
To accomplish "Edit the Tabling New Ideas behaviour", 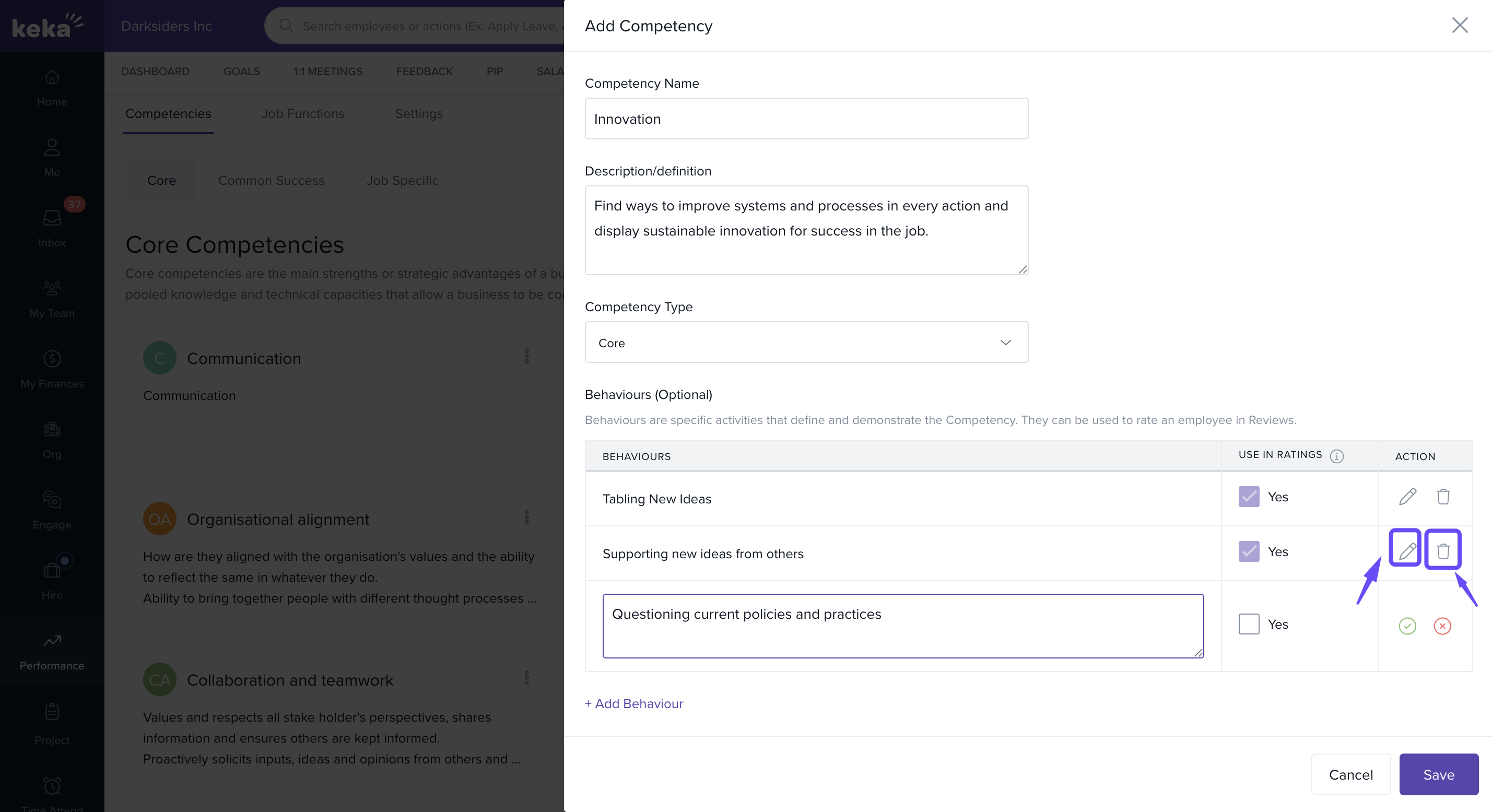I will pyautogui.click(x=1407, y=497).
